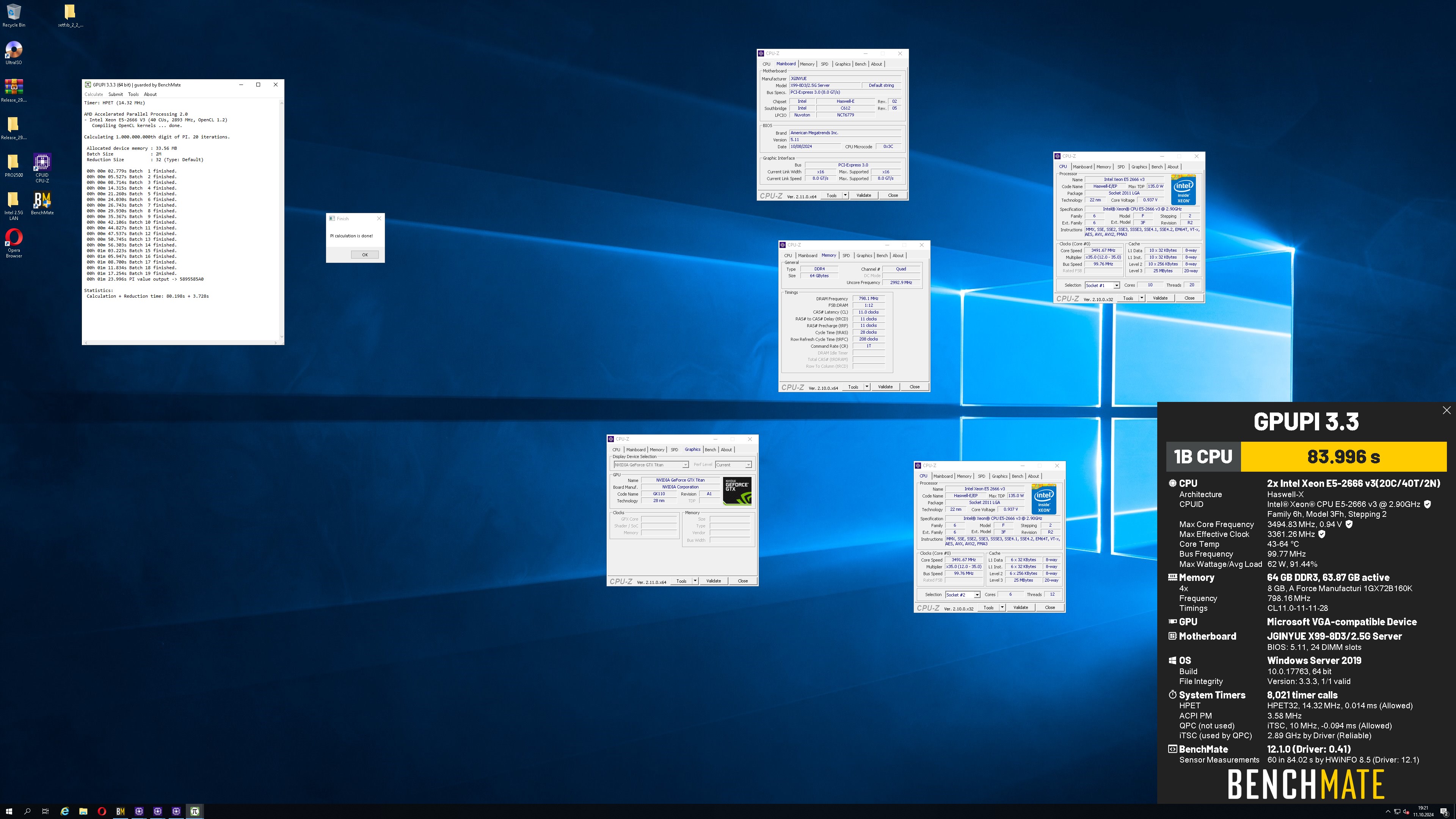Image resolution: width=1456 pixels, height=819 pixels.
Task: Click the BIOS date 10/08/2024 field
Action: coord(814,146)
